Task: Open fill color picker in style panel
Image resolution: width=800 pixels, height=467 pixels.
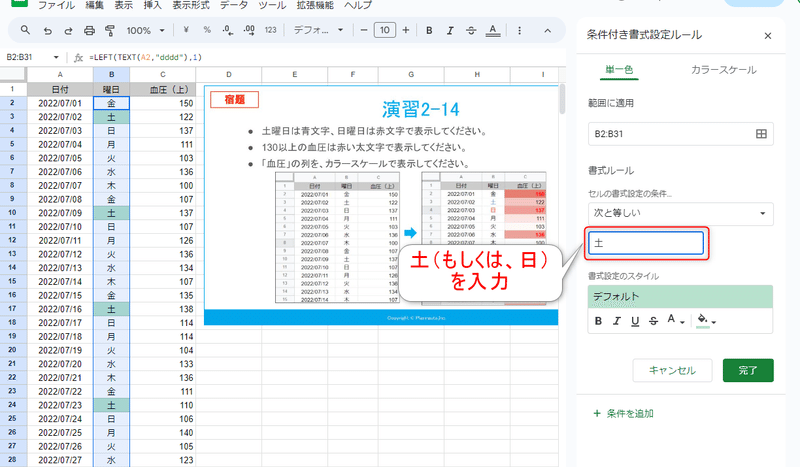Action: (706, 321)
